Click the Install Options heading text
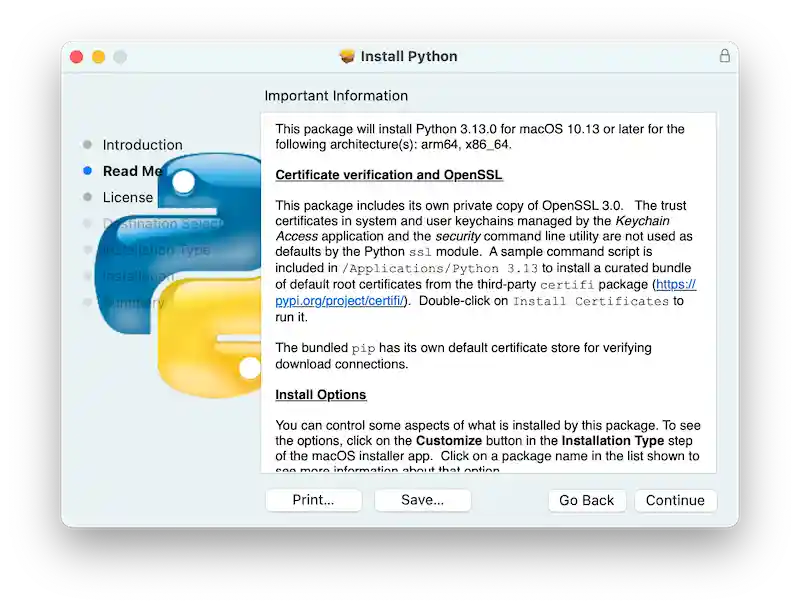Viewport: 800px width, 608px height. coord(320,394)
